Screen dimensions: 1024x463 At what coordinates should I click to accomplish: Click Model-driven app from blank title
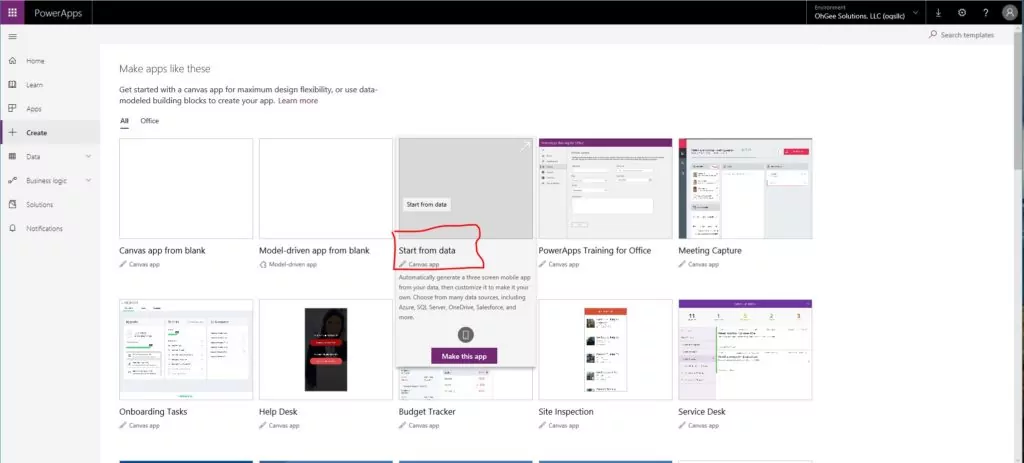[x=314, y=250]
